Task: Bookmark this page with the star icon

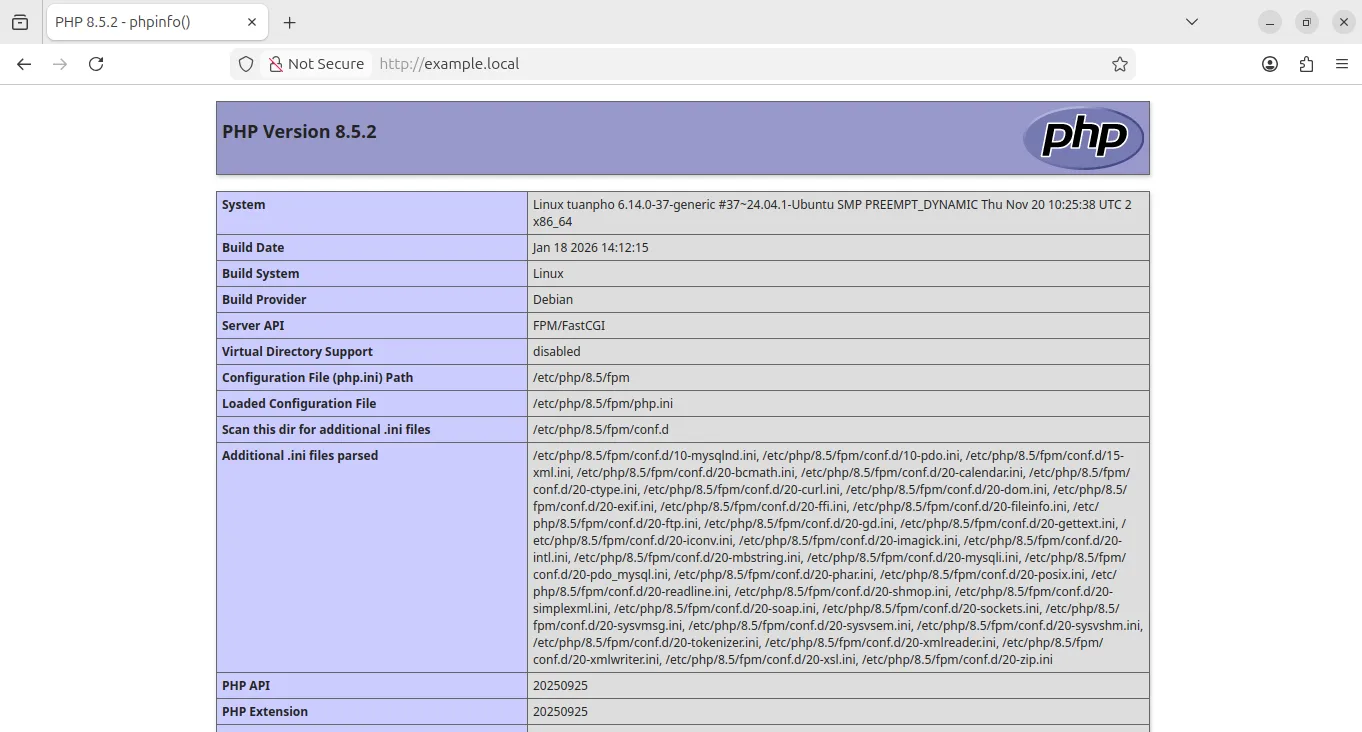Action: click(1119, 63)
